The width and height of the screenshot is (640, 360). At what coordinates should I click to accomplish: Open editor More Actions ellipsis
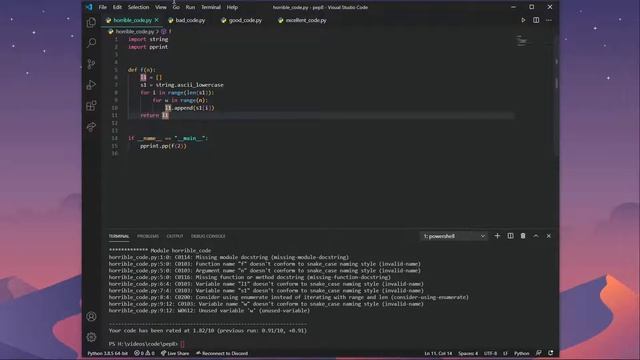tap(549, 20)
